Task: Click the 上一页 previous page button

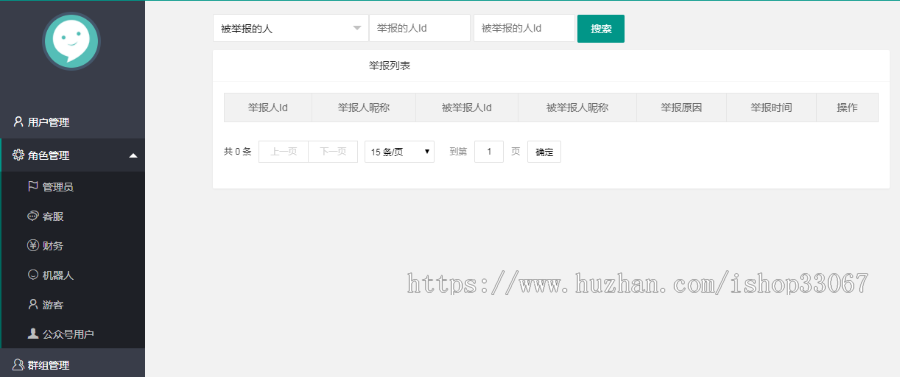Action: pyautogui.click(x=284, y=151)
